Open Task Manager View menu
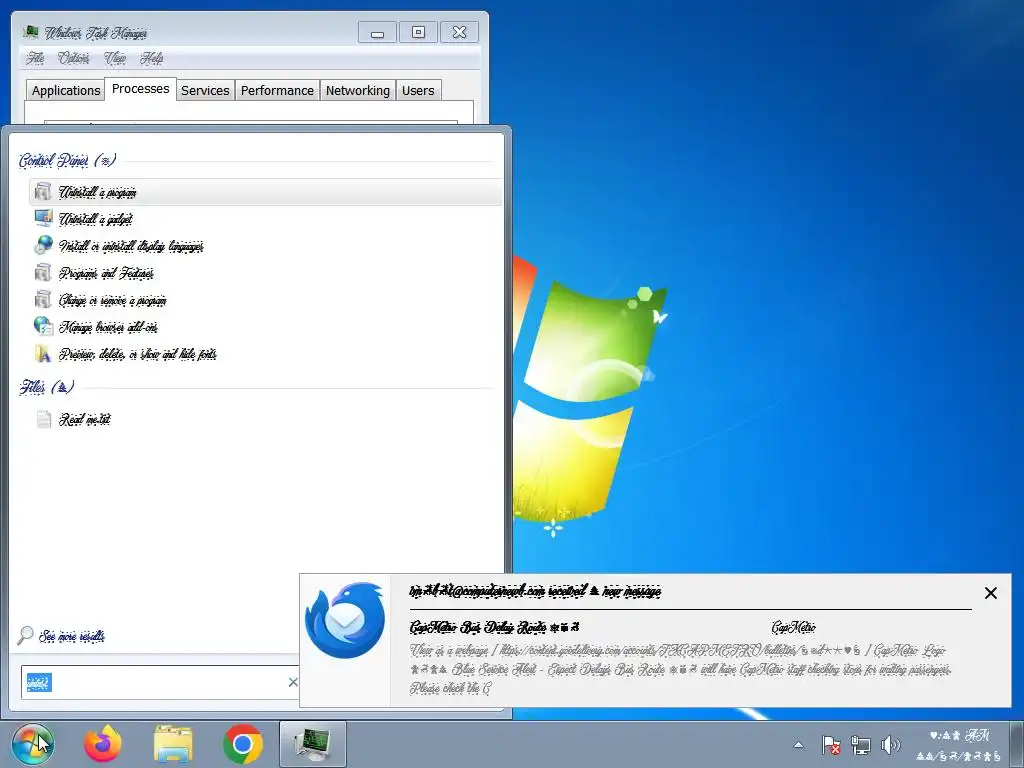This screenshot has height=768, width=1024. tap(115, 58)
